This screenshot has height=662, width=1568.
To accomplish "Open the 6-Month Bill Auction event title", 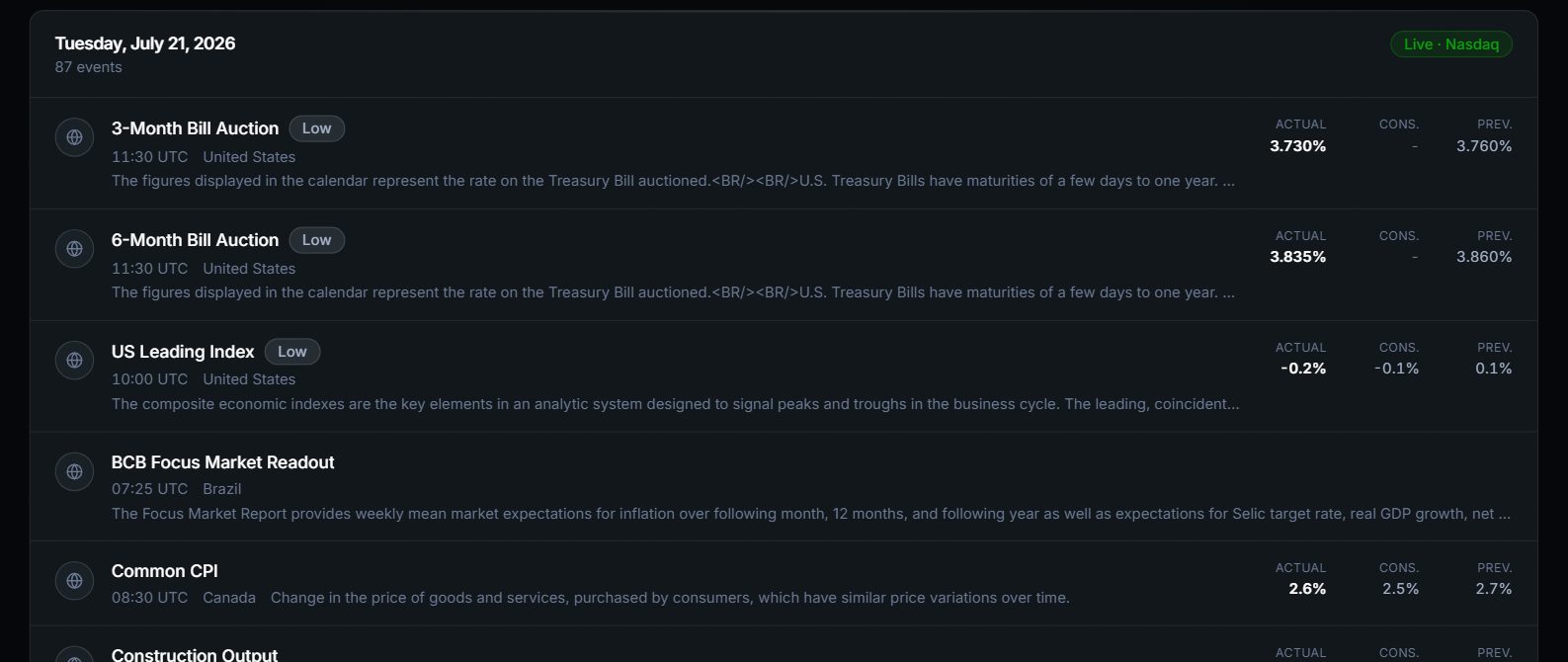I will click(195, 240).
